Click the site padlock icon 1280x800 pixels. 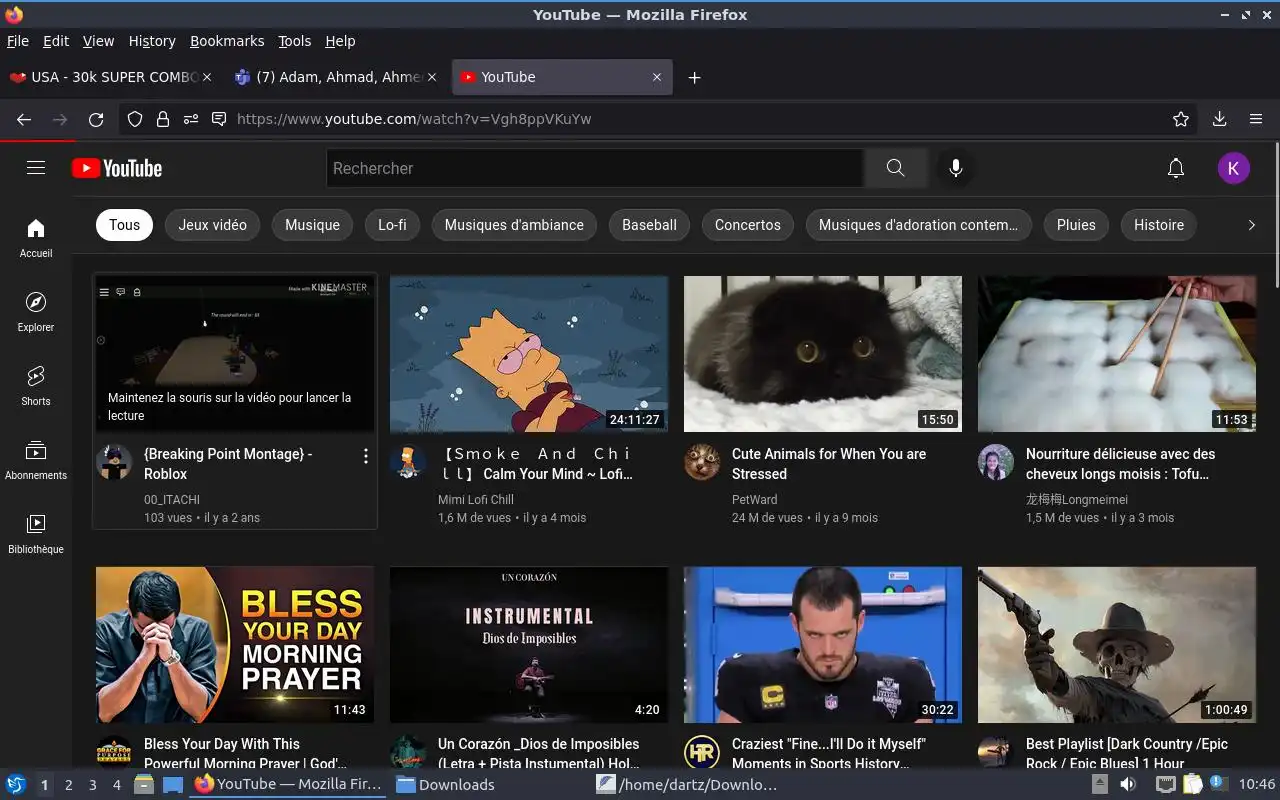pos(163,119)
